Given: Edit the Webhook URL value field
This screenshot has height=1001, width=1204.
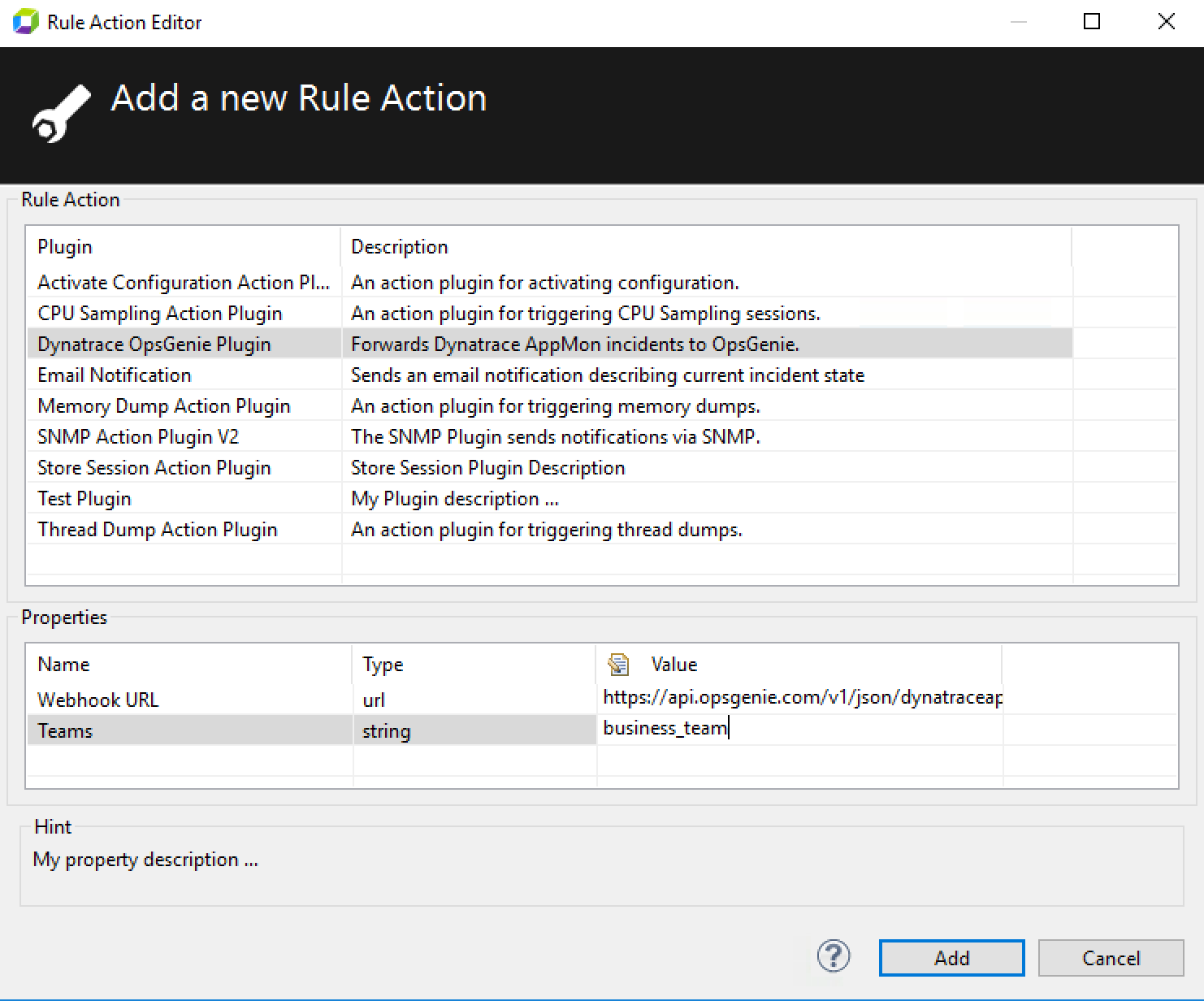Looking at the screenshot, I should click(x=800, y=698).
